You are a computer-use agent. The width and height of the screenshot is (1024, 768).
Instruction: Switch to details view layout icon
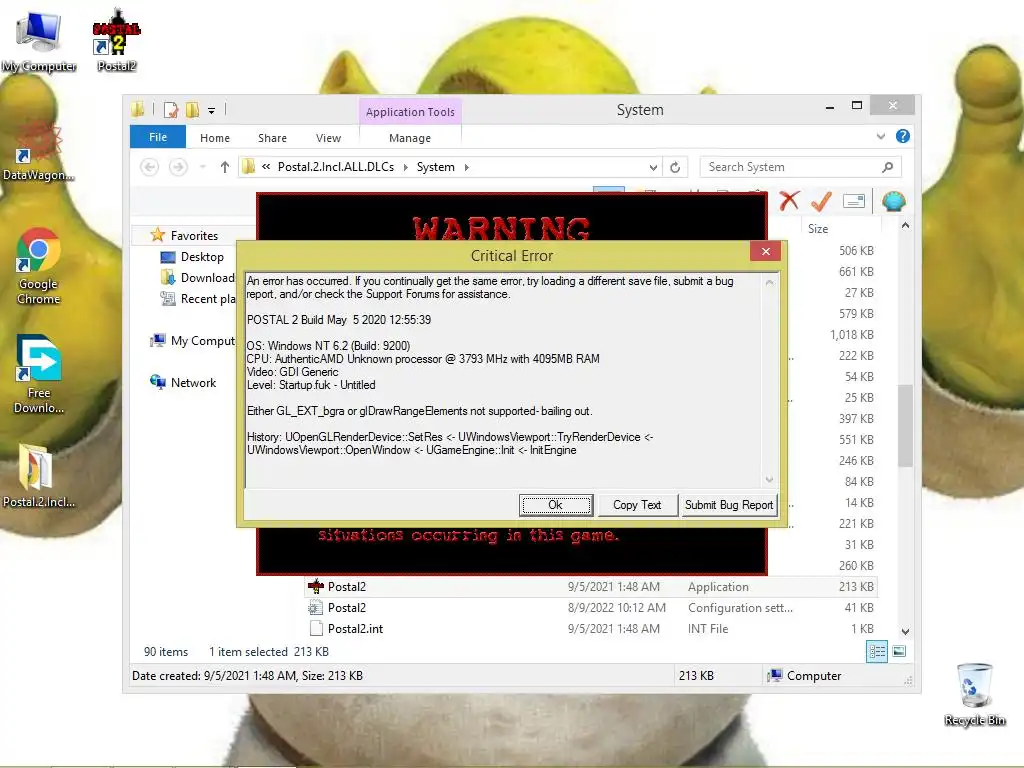(x=876, y=651)
